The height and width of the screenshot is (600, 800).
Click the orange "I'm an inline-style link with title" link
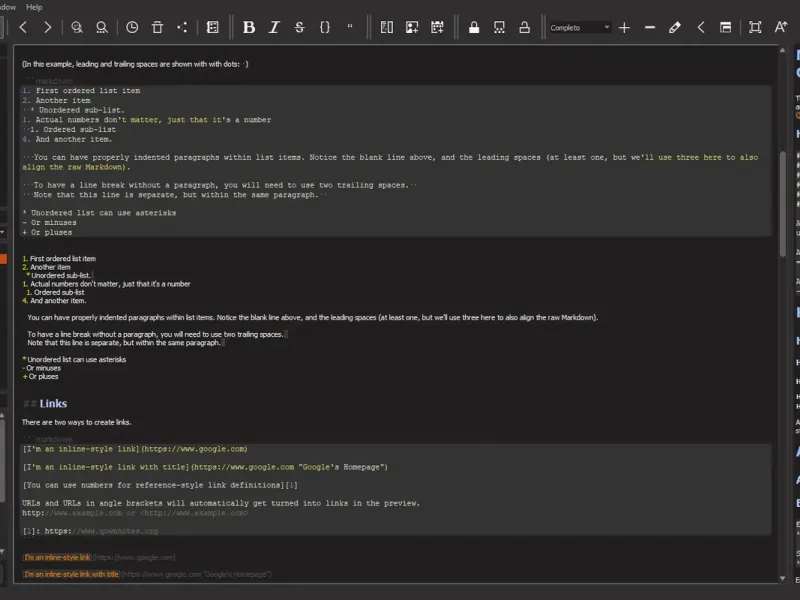(71, 574)
